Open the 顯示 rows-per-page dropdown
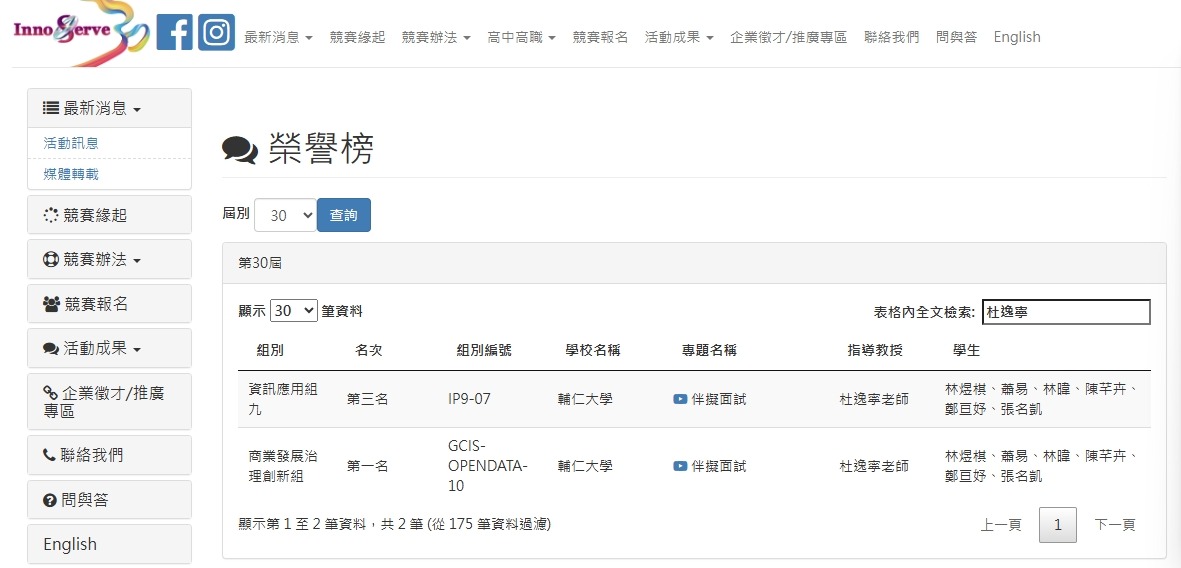This screenshot has height=568, width=1181. pos(294,311)
